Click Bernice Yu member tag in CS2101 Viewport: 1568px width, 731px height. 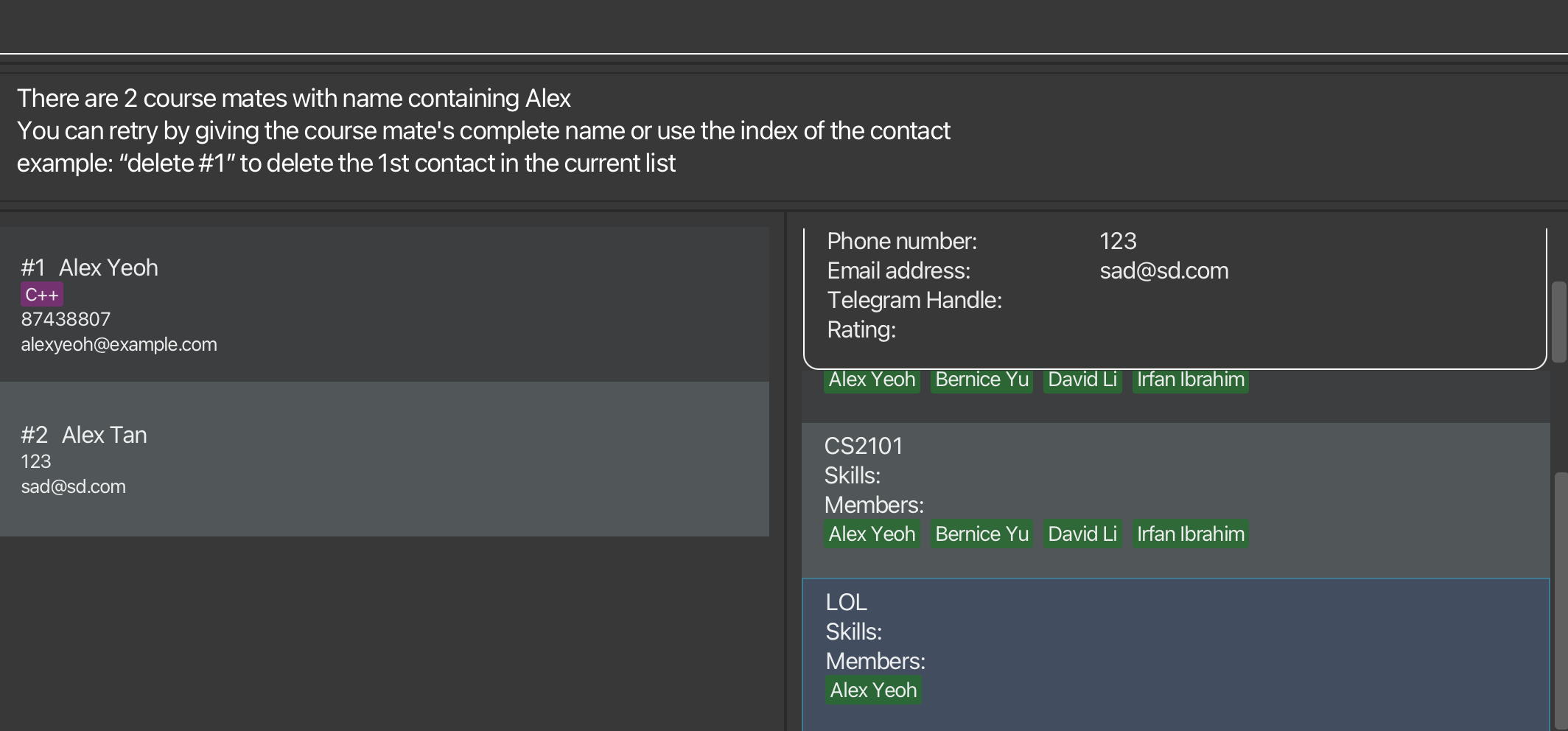981,534
